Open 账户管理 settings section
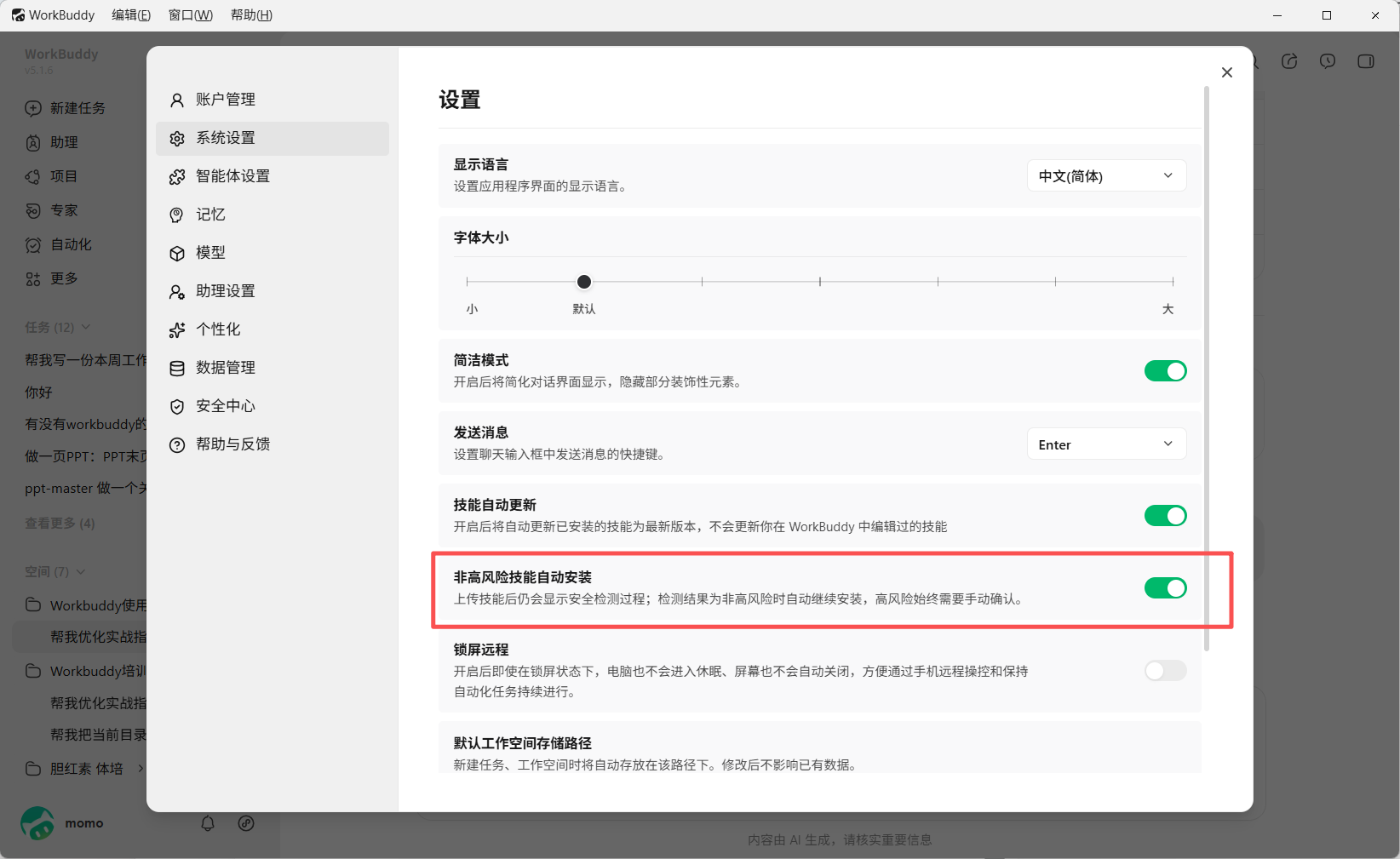This screenshot has width=1400, height=859. click(x=273, y=100)
